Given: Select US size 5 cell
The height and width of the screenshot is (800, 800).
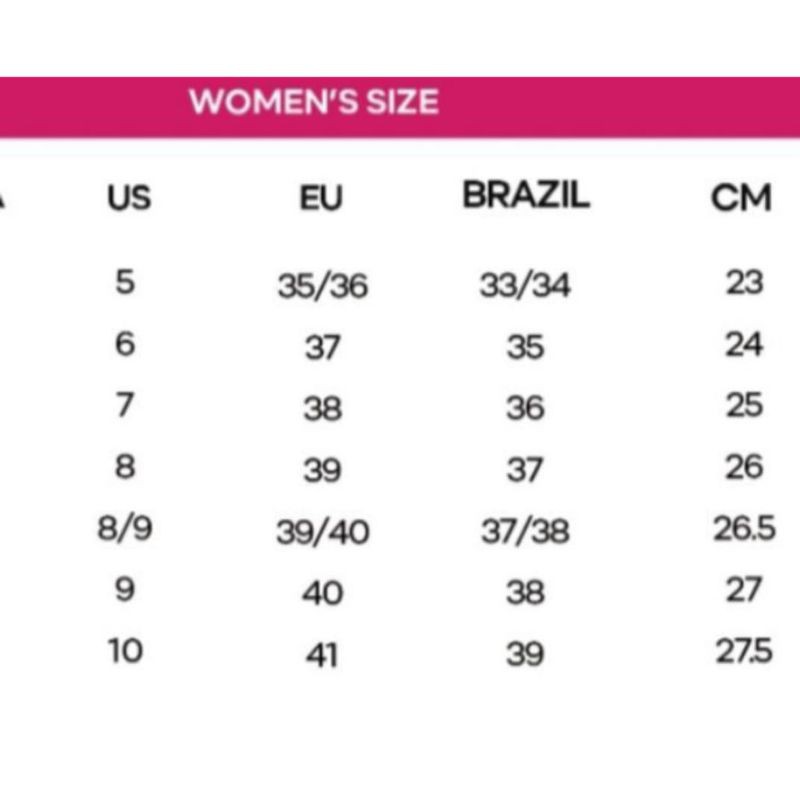Looking at the screenshot, I should point(125,282).
